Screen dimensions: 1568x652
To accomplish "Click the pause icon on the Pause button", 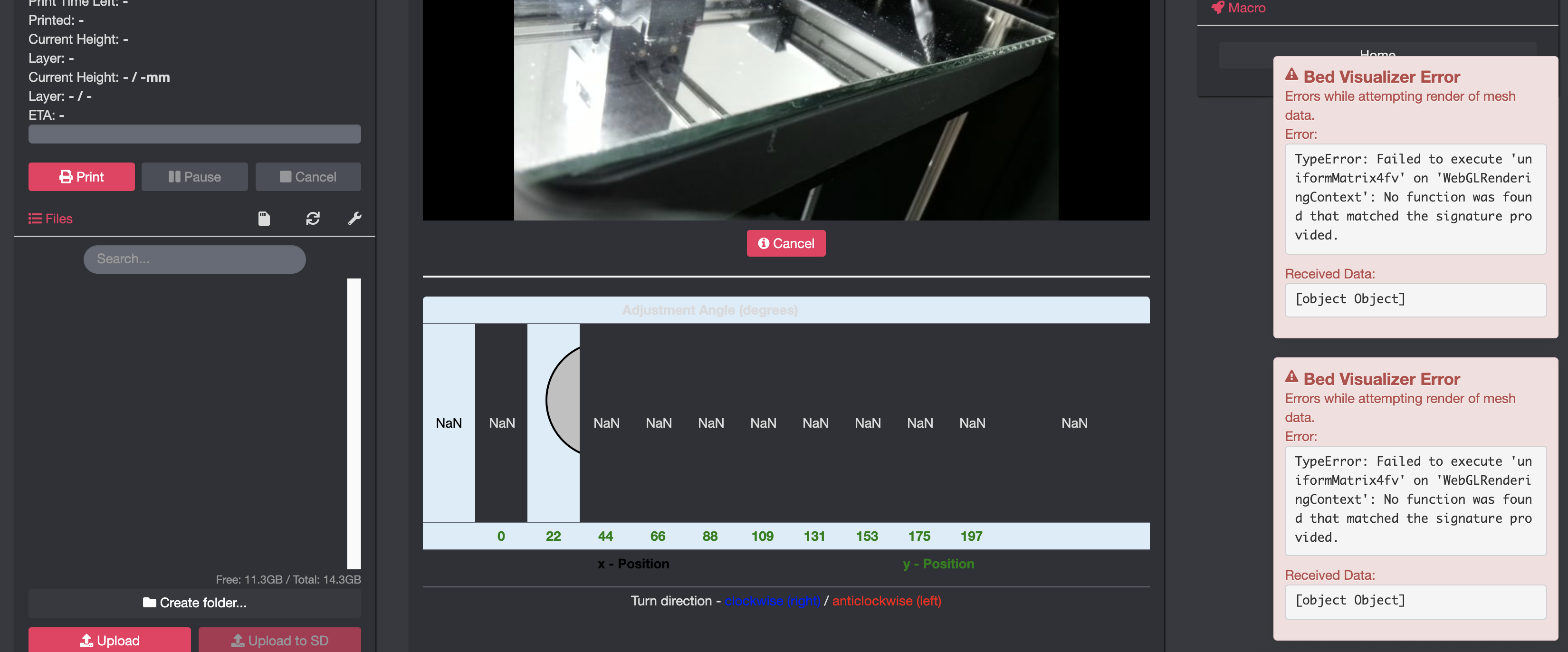I will (175, 177).
